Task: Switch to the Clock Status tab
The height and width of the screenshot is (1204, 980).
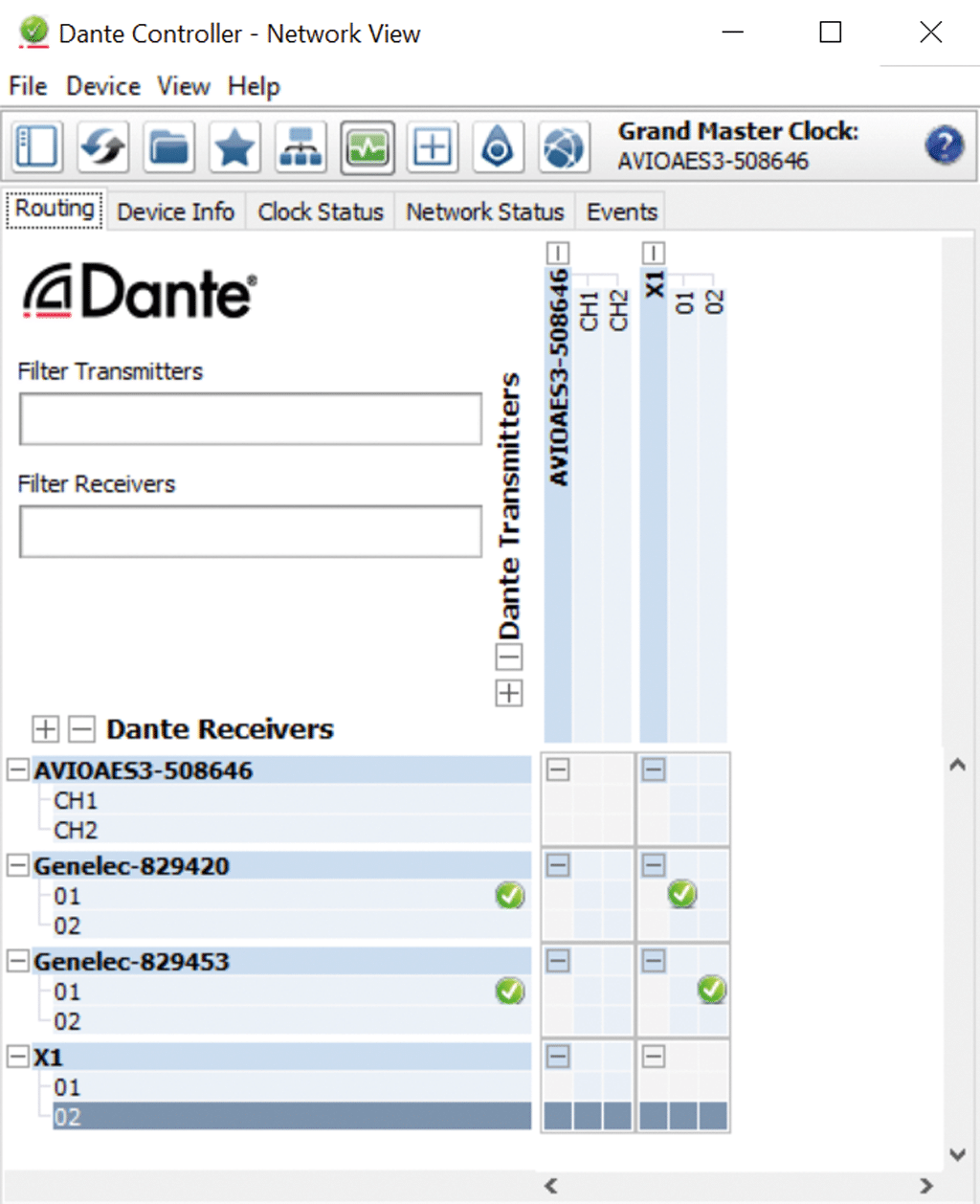Action: coord(321,212)
